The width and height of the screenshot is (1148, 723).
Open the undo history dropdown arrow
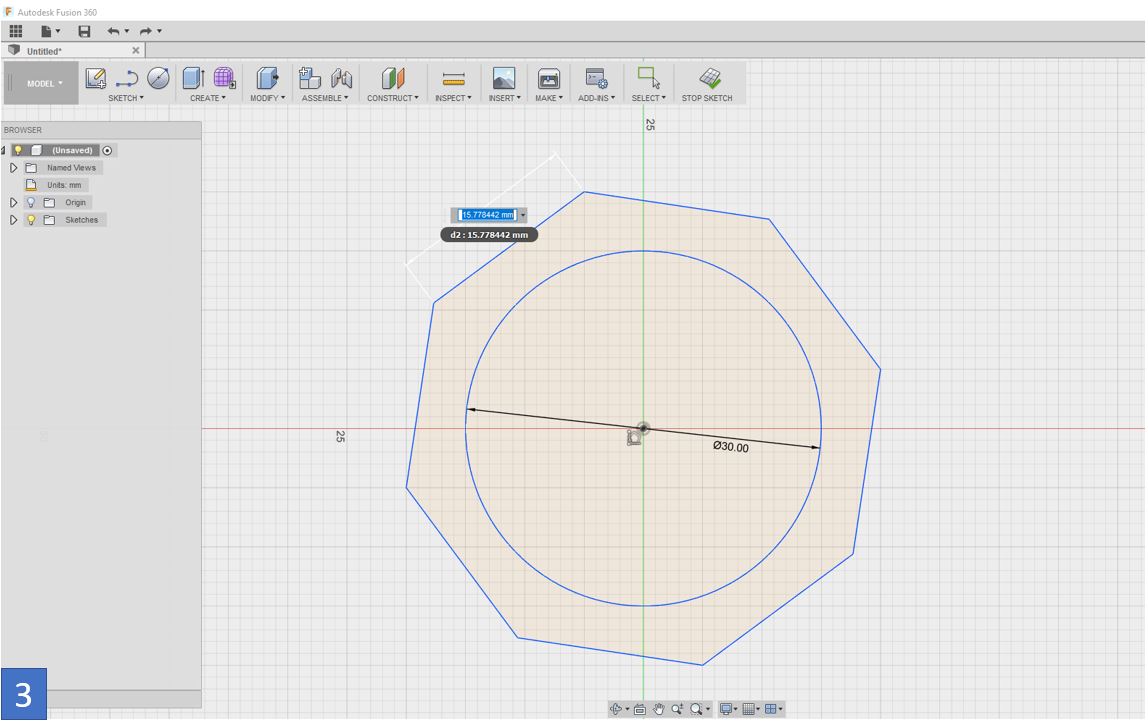click(127, 31)
